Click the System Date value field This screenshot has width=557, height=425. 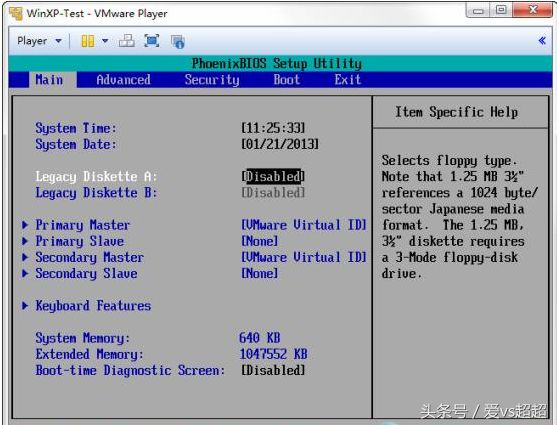coord(280,144)
